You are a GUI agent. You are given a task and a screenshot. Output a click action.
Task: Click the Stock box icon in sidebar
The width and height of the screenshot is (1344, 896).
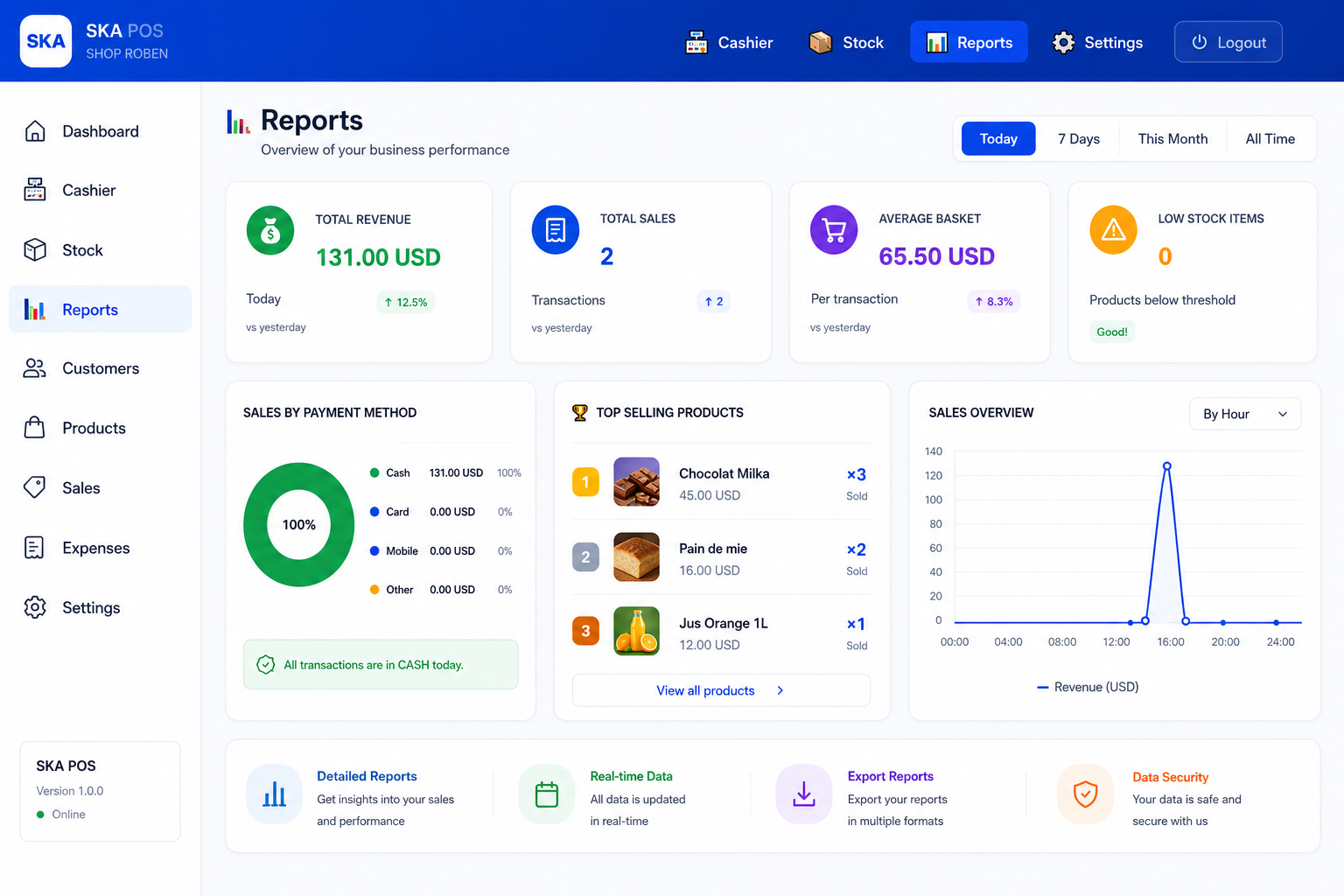click(x=35, y=250)
